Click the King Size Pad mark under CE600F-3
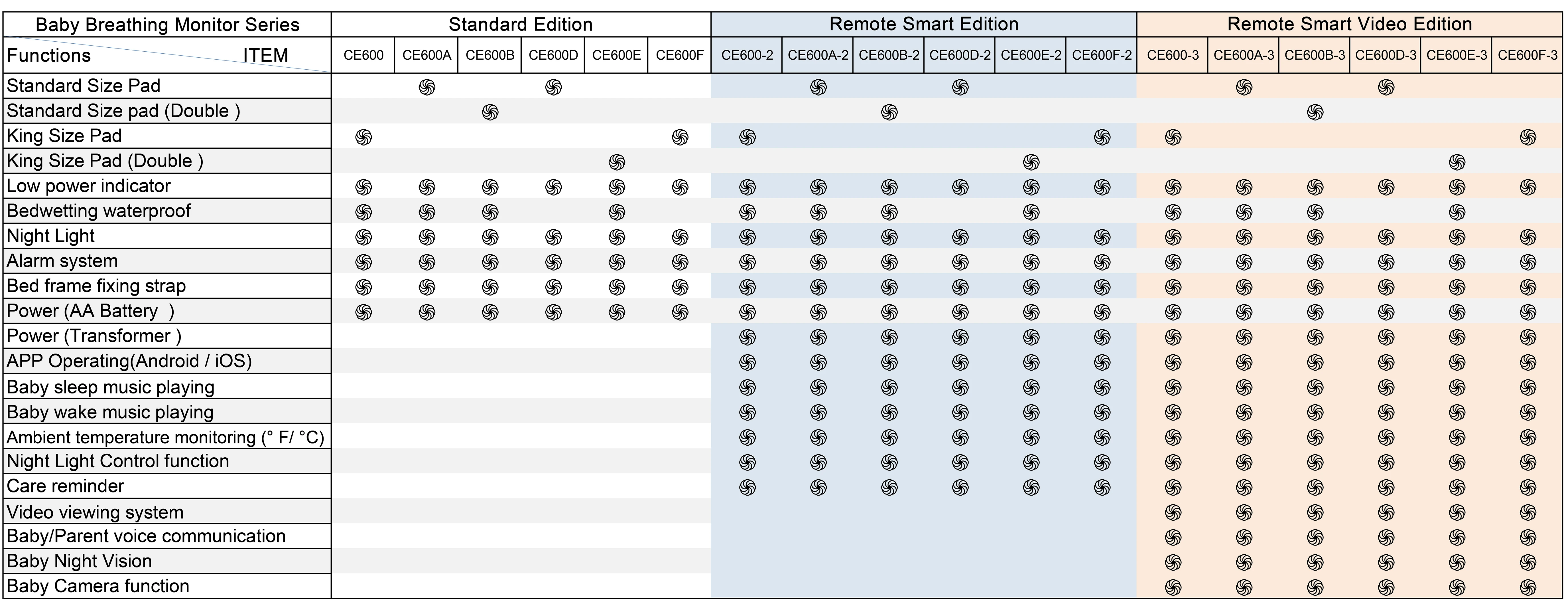The height and width of the screenshot is (604, 1568). coord(1528,138)
